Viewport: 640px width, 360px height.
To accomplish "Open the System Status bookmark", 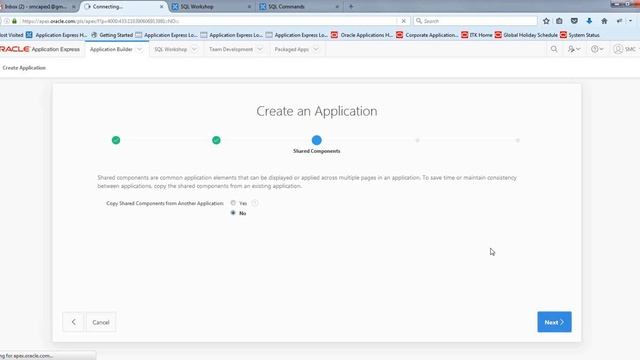I will (580, 35).
